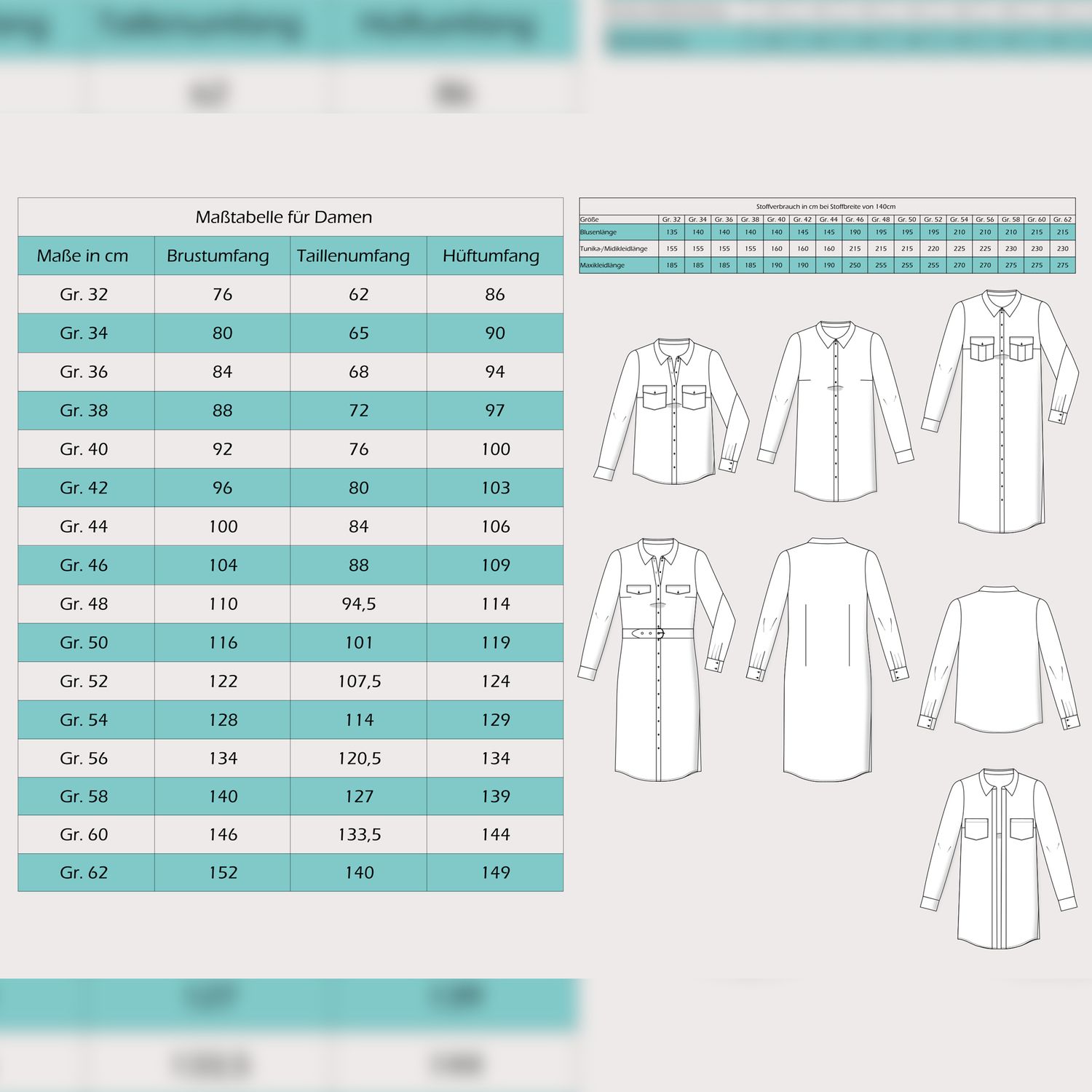Click Blusenlänge value 135 for Gr. 32
The height and width of the screenshot is (1092, 1092).
click(671, 232)
